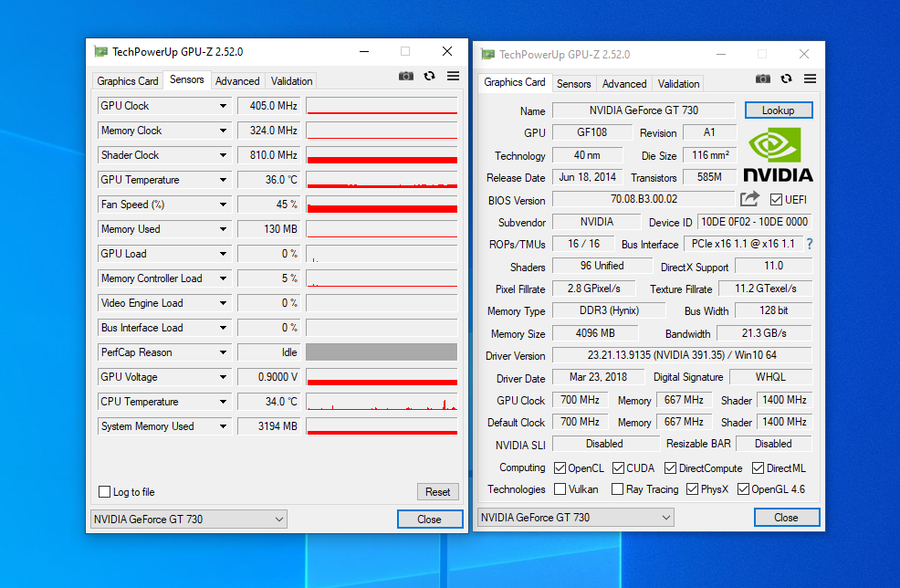Click GPU-Z app icon in Graphics Card title bar

coord(488,55)
